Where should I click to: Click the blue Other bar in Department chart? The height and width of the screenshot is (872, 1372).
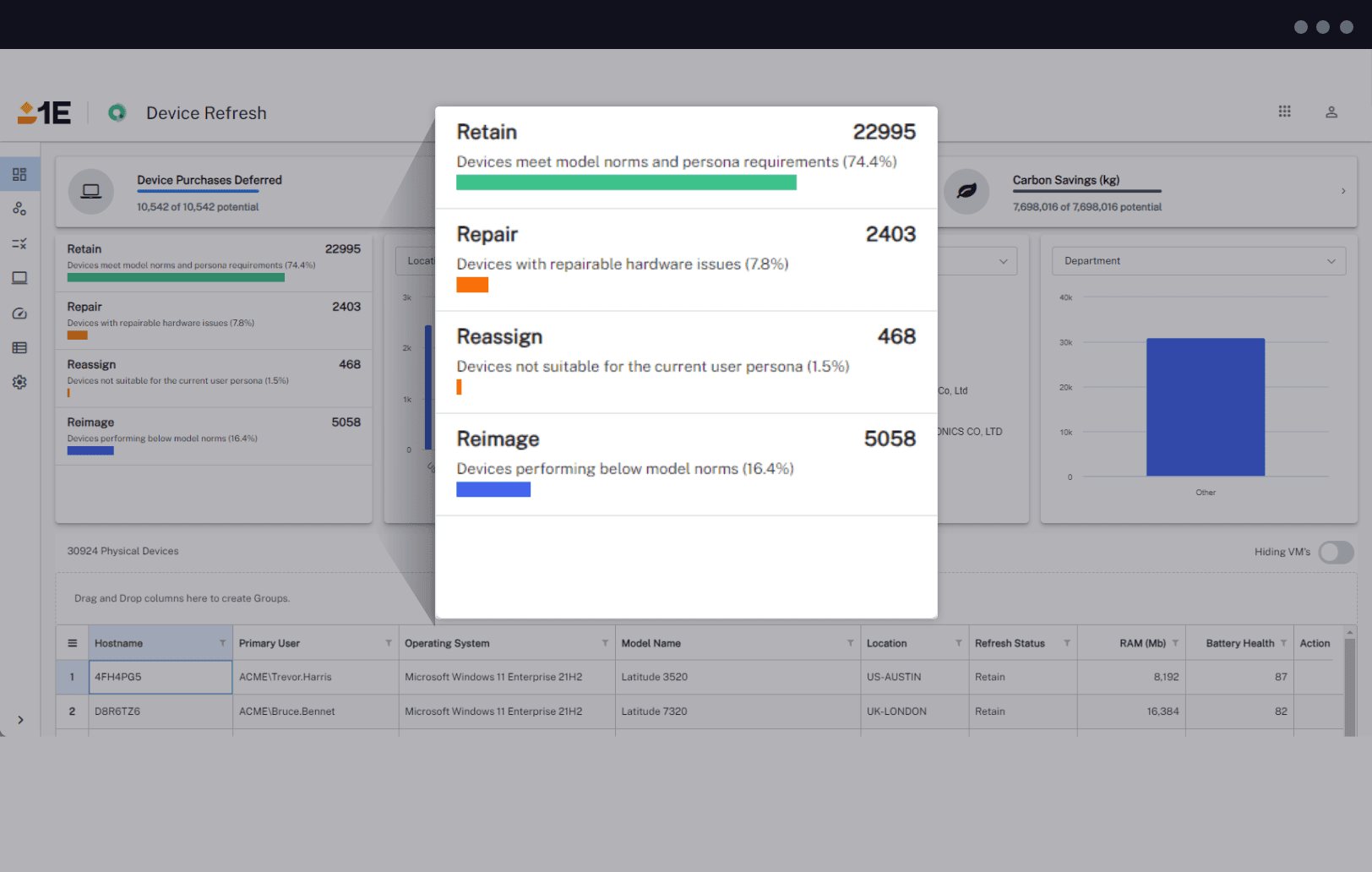point(1205,406)
